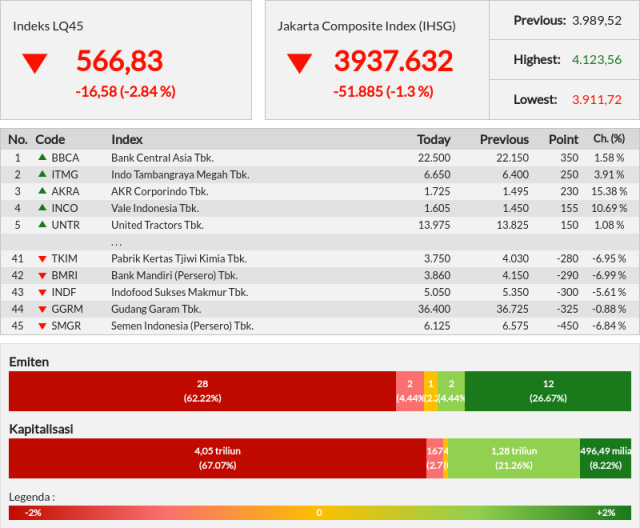This screenshot has height=528, width=640.
Task: Click the 'Code' column header
Action: [x=50, y=140]
